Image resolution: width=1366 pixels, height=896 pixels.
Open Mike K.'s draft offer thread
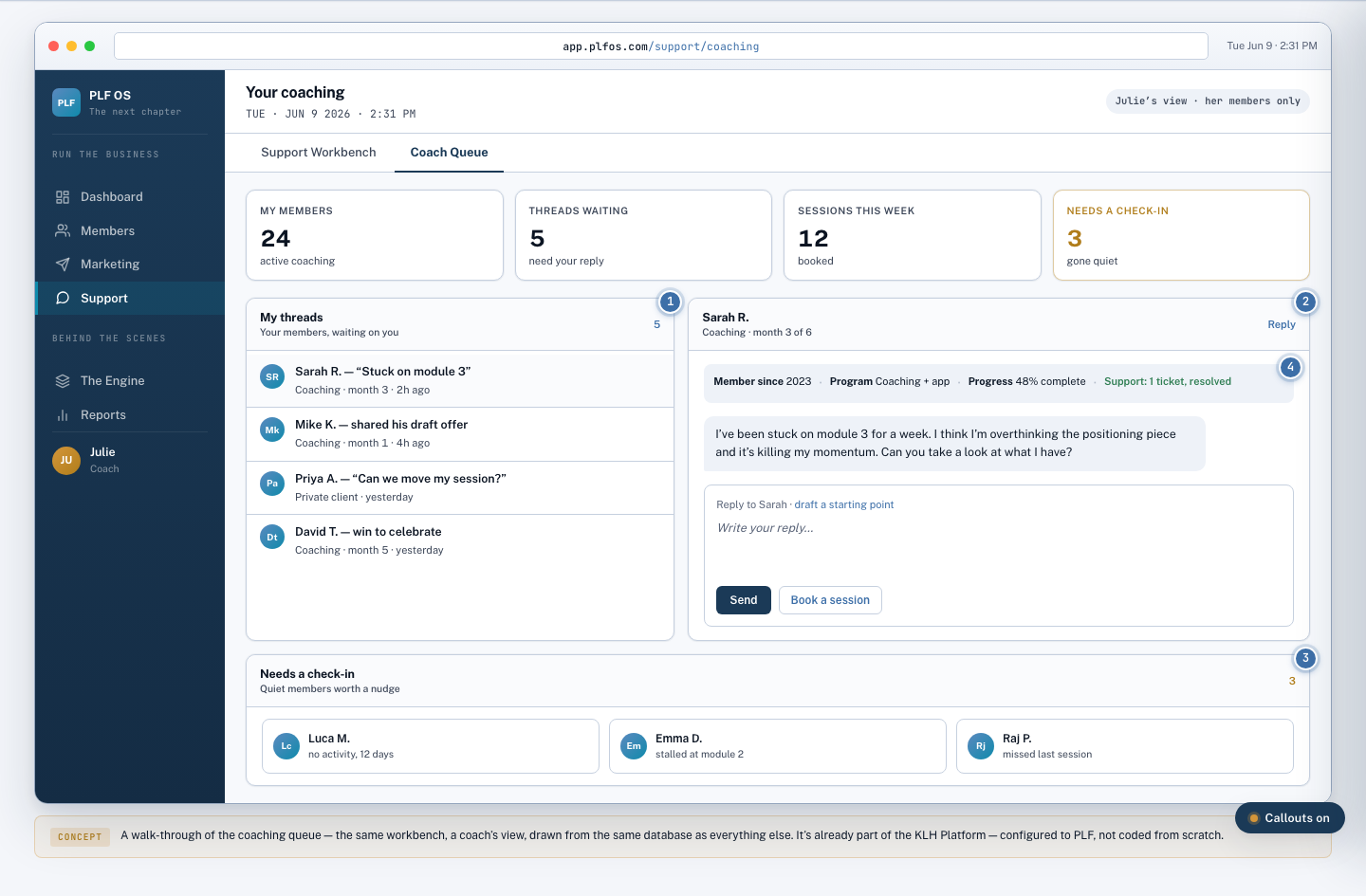(460, 434)
